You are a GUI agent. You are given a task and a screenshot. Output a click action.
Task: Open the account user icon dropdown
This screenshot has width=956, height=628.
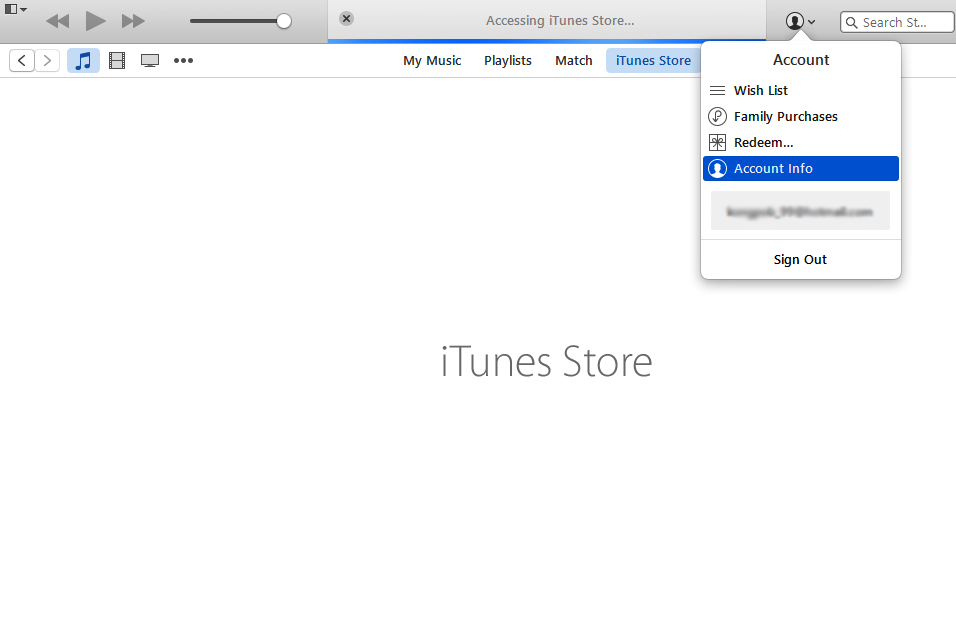coord(800,21)
